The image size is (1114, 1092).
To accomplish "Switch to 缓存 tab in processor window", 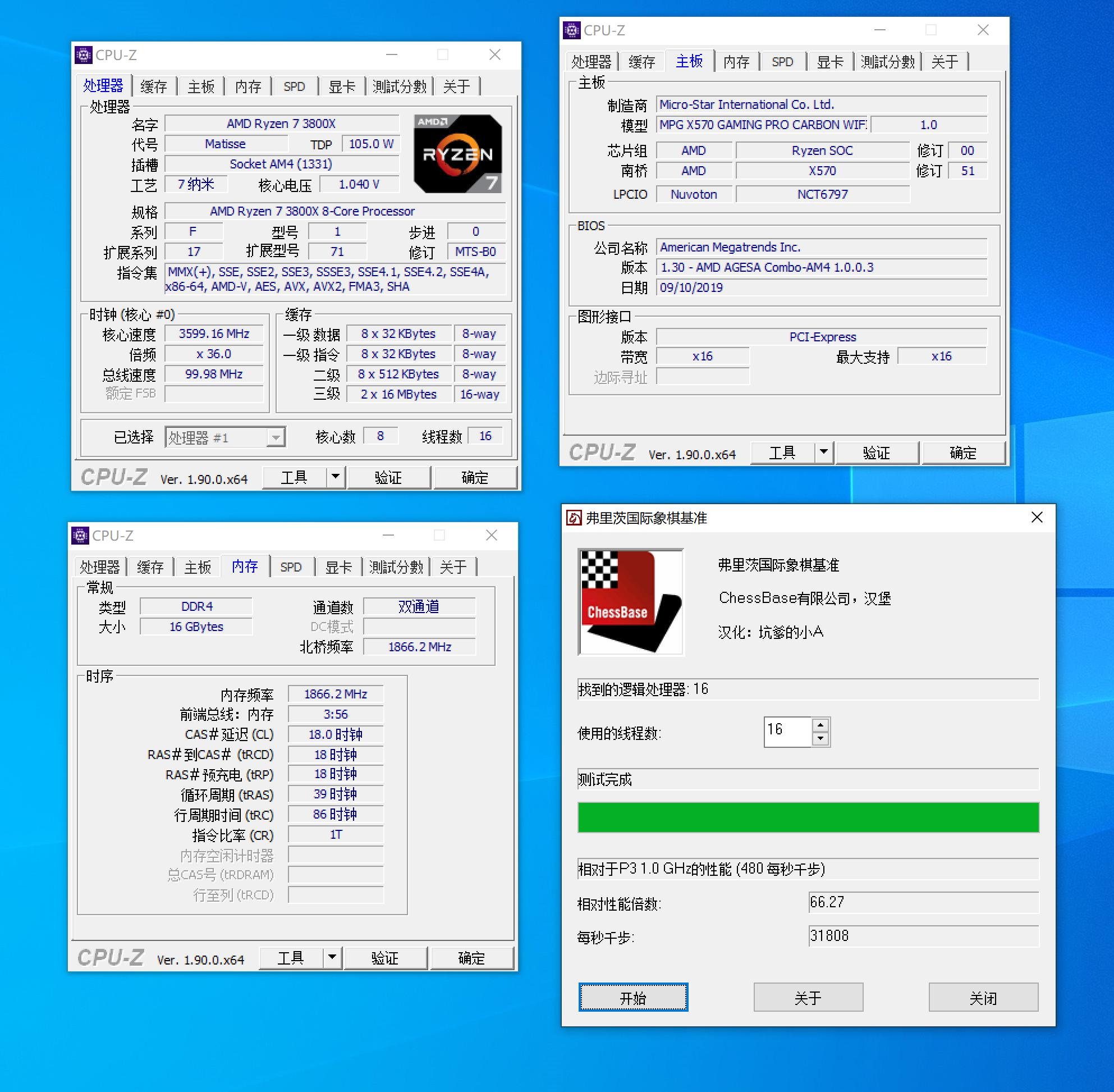I will coord(153,86).
